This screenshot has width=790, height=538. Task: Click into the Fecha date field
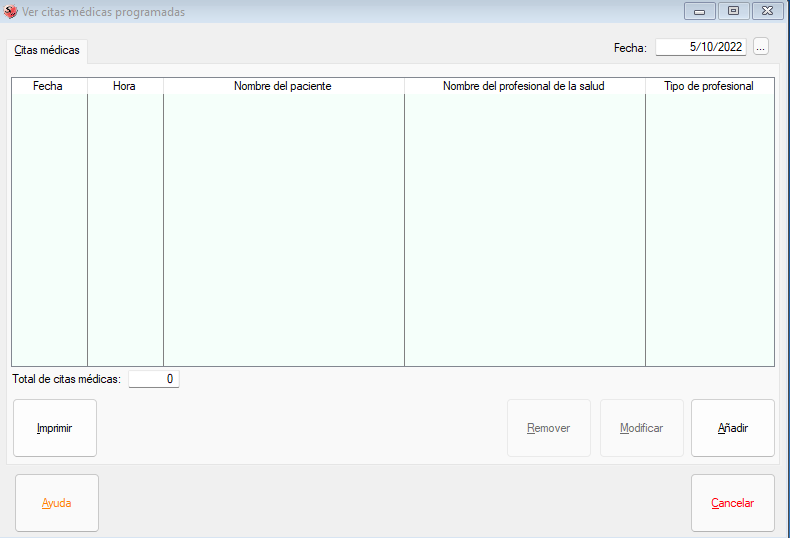pyautogui.click(x=701, y=47)
